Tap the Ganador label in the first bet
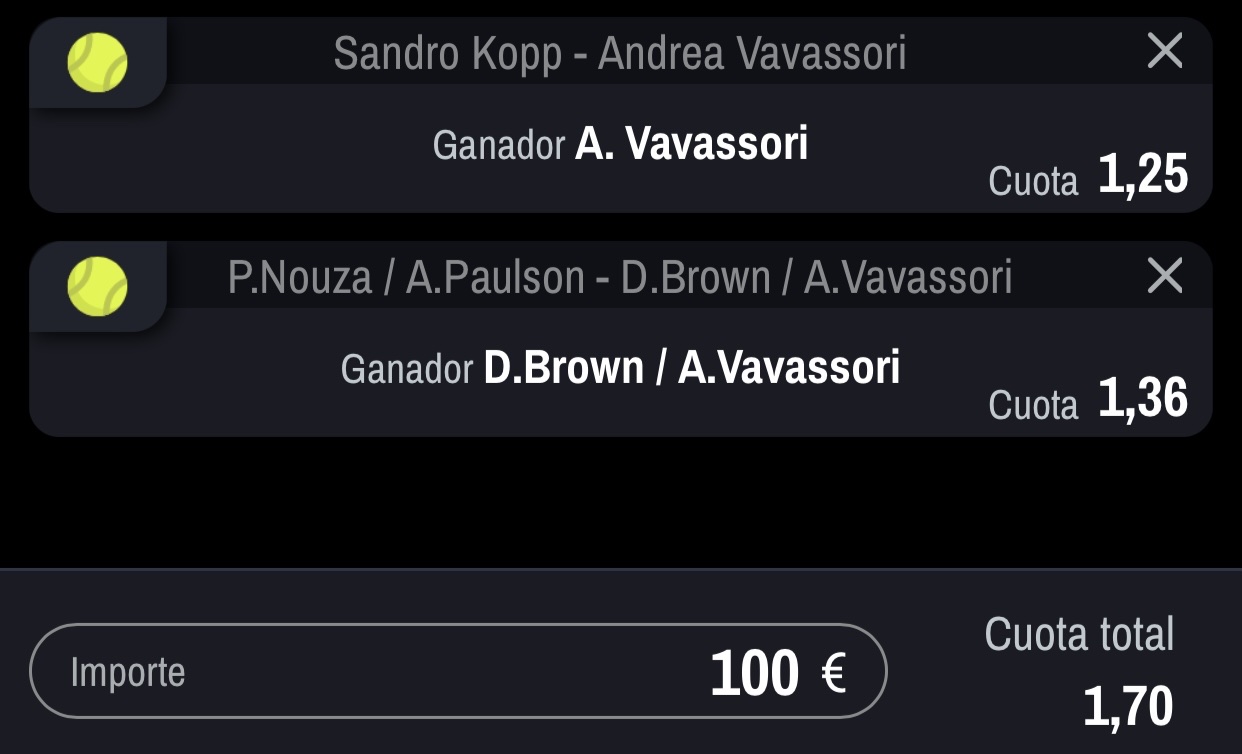Image resolution: width=1242 pixels, height=754 pixels. pyautogui.click(x=499, y=147)
